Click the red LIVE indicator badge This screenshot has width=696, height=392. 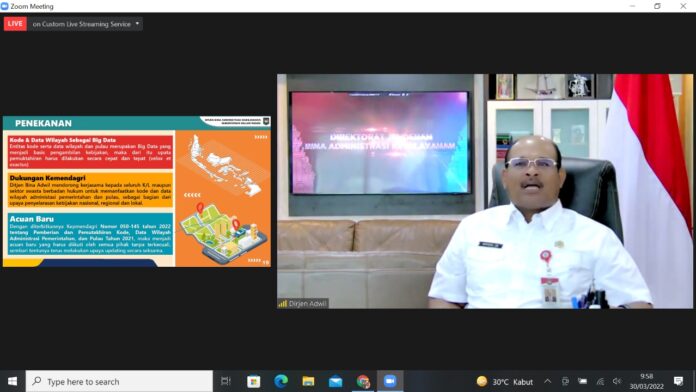point(15,24)
